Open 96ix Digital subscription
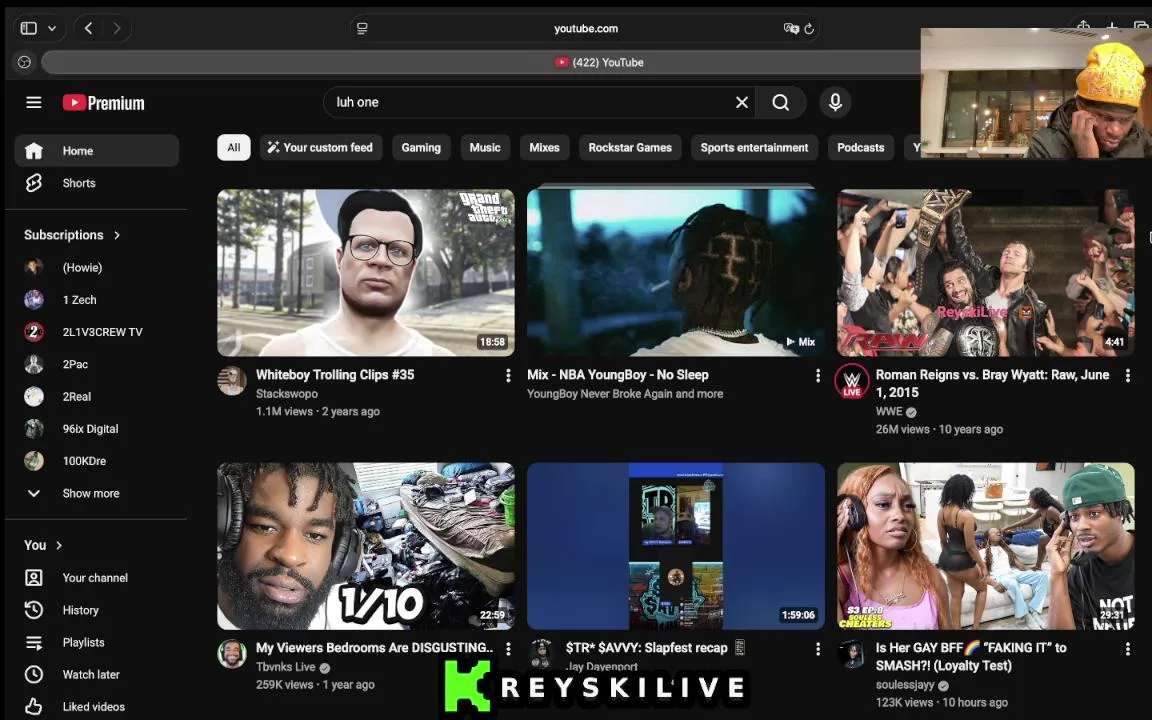Viewport: 1152px width, 720px height. (96, 429)
